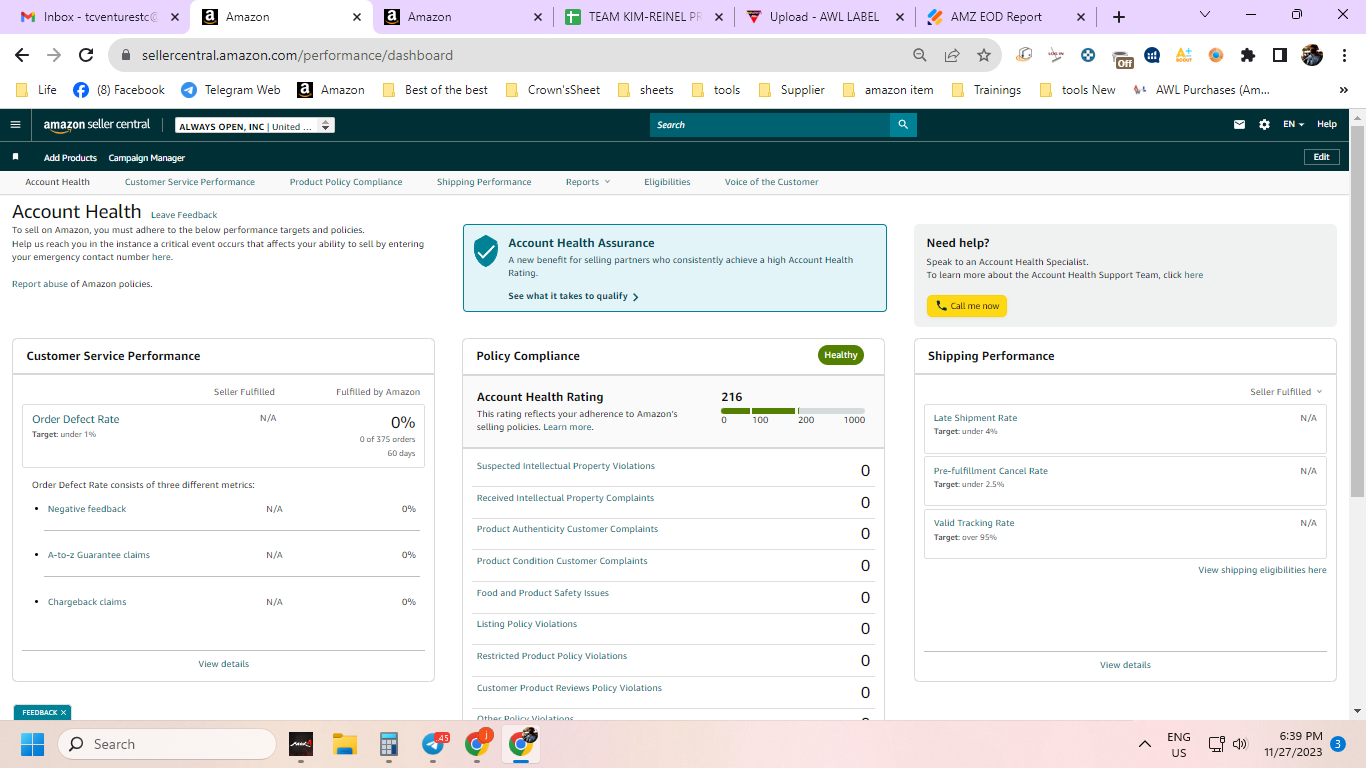
Task: Open the Chrome three-dot menu
Action: pyautogui.click(x=1343, y=55)
